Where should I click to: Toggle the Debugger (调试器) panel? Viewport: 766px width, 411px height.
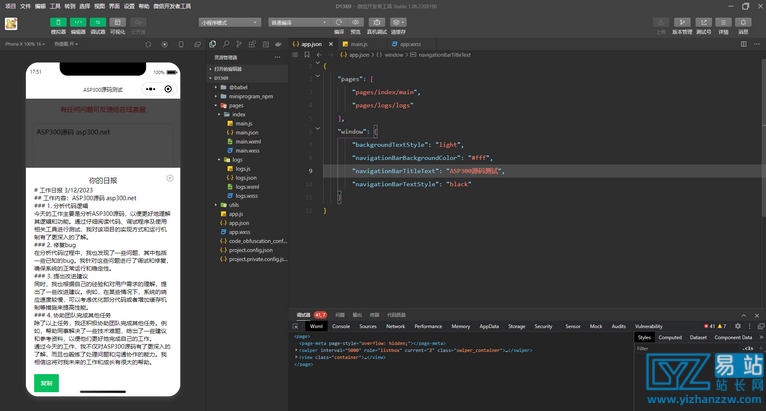(98, 21)
